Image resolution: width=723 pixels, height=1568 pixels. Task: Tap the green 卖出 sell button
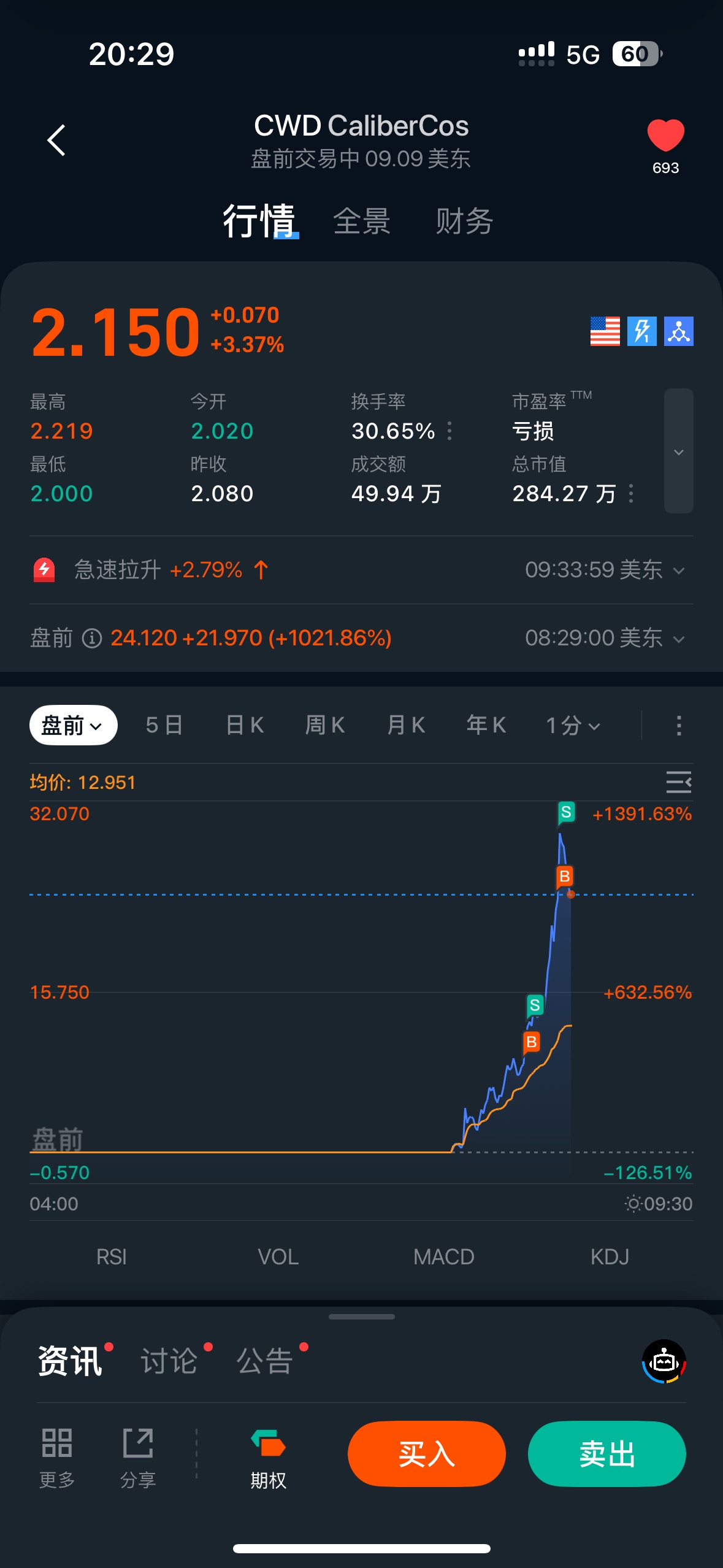coord(607,1454)
